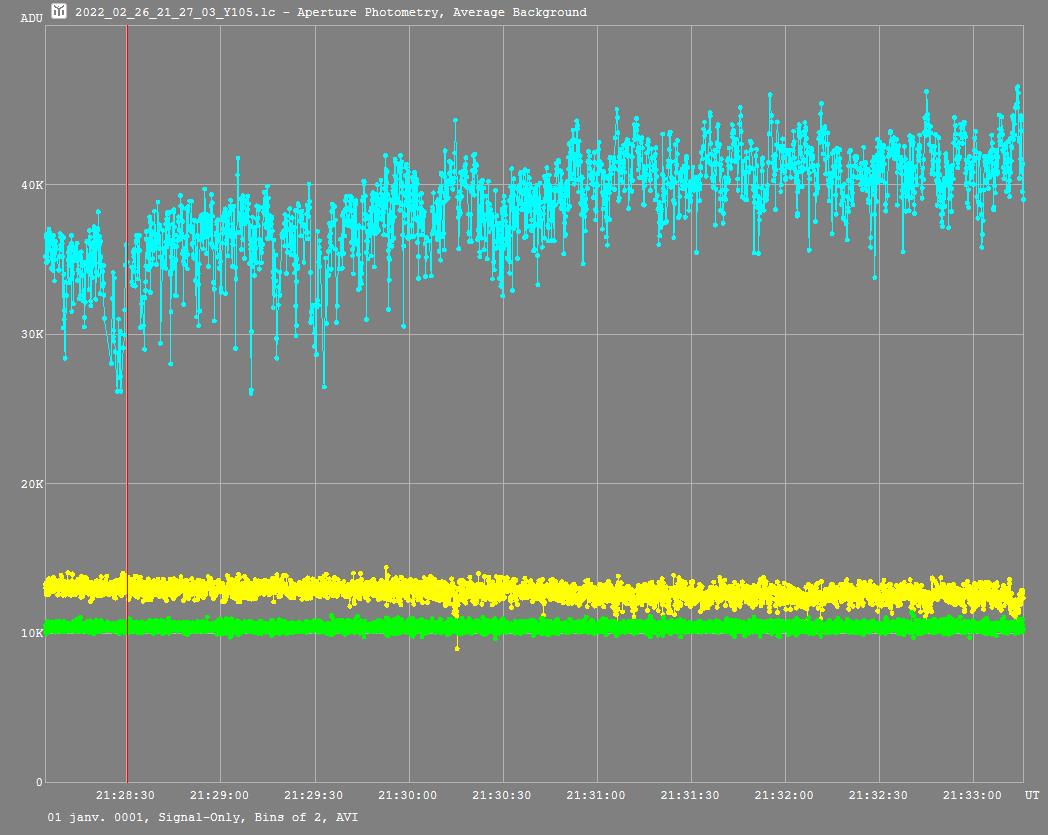Click the 21:28:30 time axis label
Screen dimensions: 1048x835
[x=125, y=796]
